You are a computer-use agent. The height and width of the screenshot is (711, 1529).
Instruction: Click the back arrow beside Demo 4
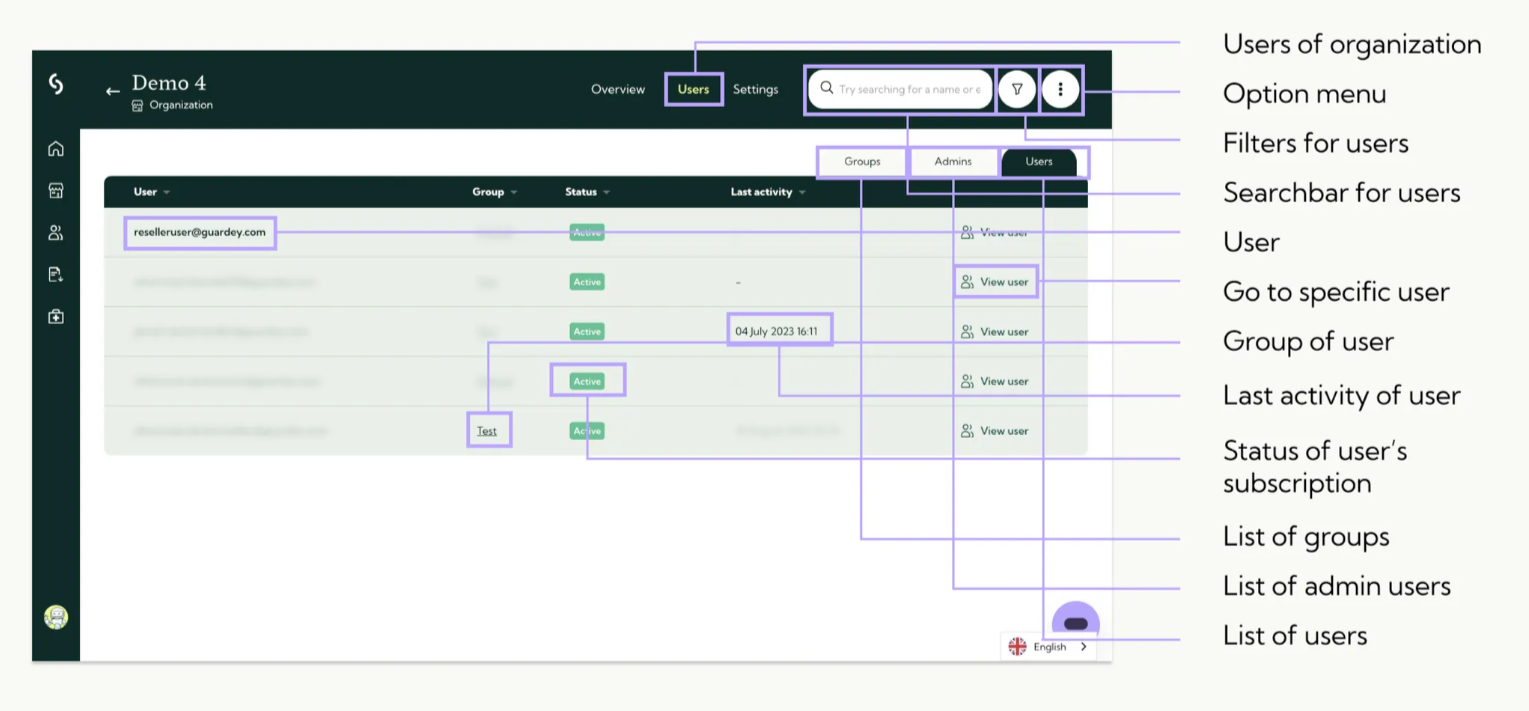click(x=113, y=91)
